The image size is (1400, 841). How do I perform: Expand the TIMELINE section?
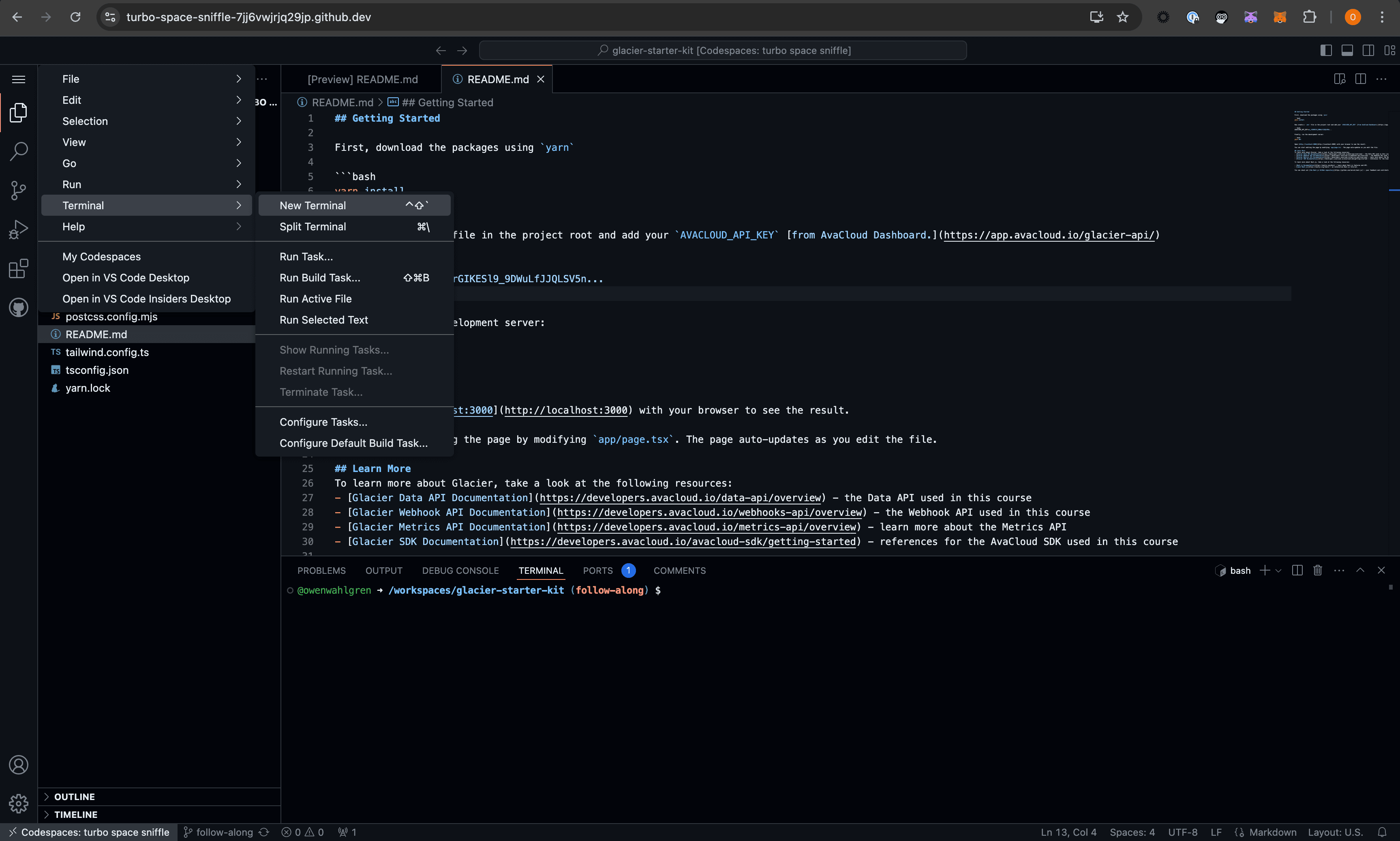75,814
